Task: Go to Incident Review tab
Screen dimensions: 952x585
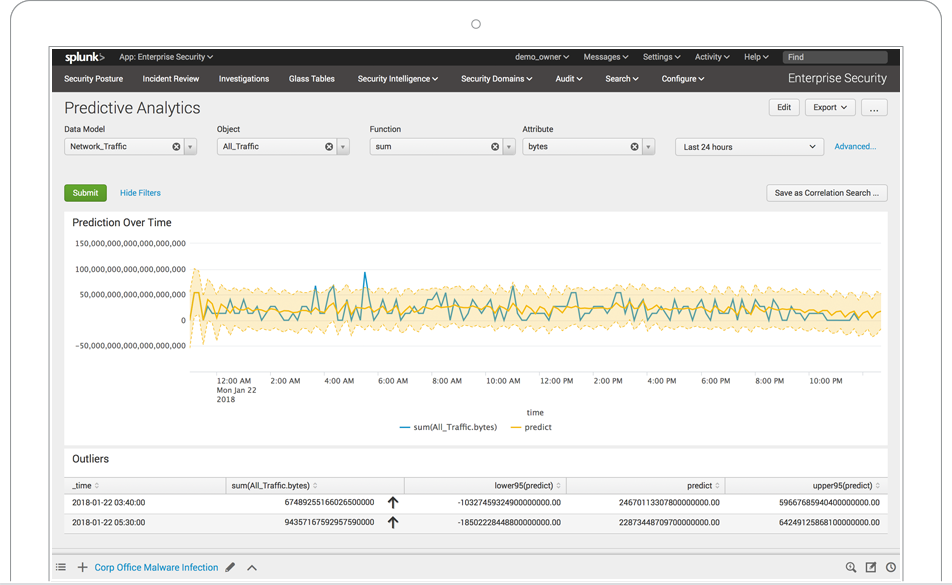Action: pos(171,79)
